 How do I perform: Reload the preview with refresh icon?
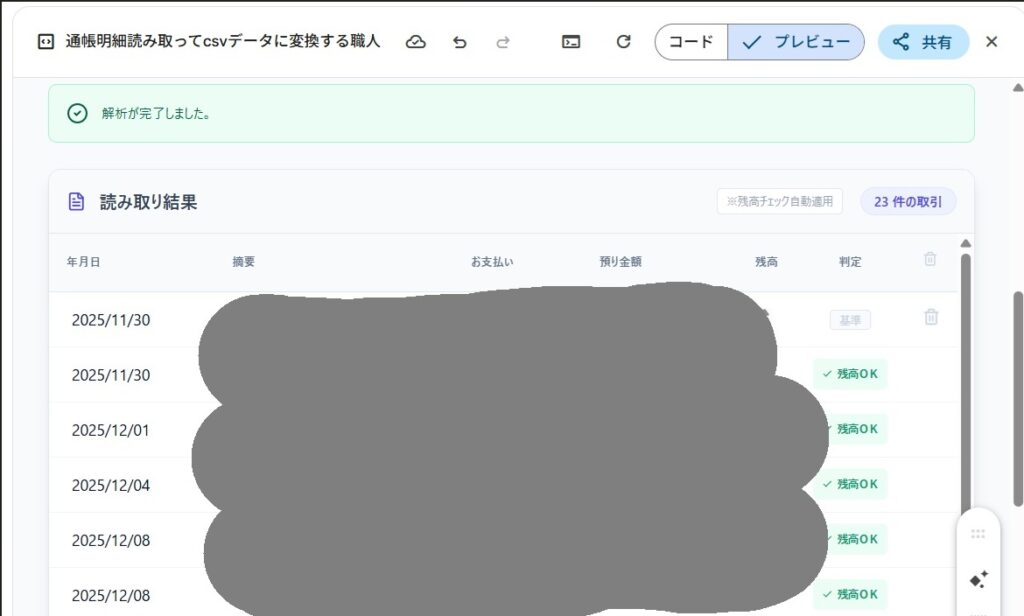[x=623, y=42]
